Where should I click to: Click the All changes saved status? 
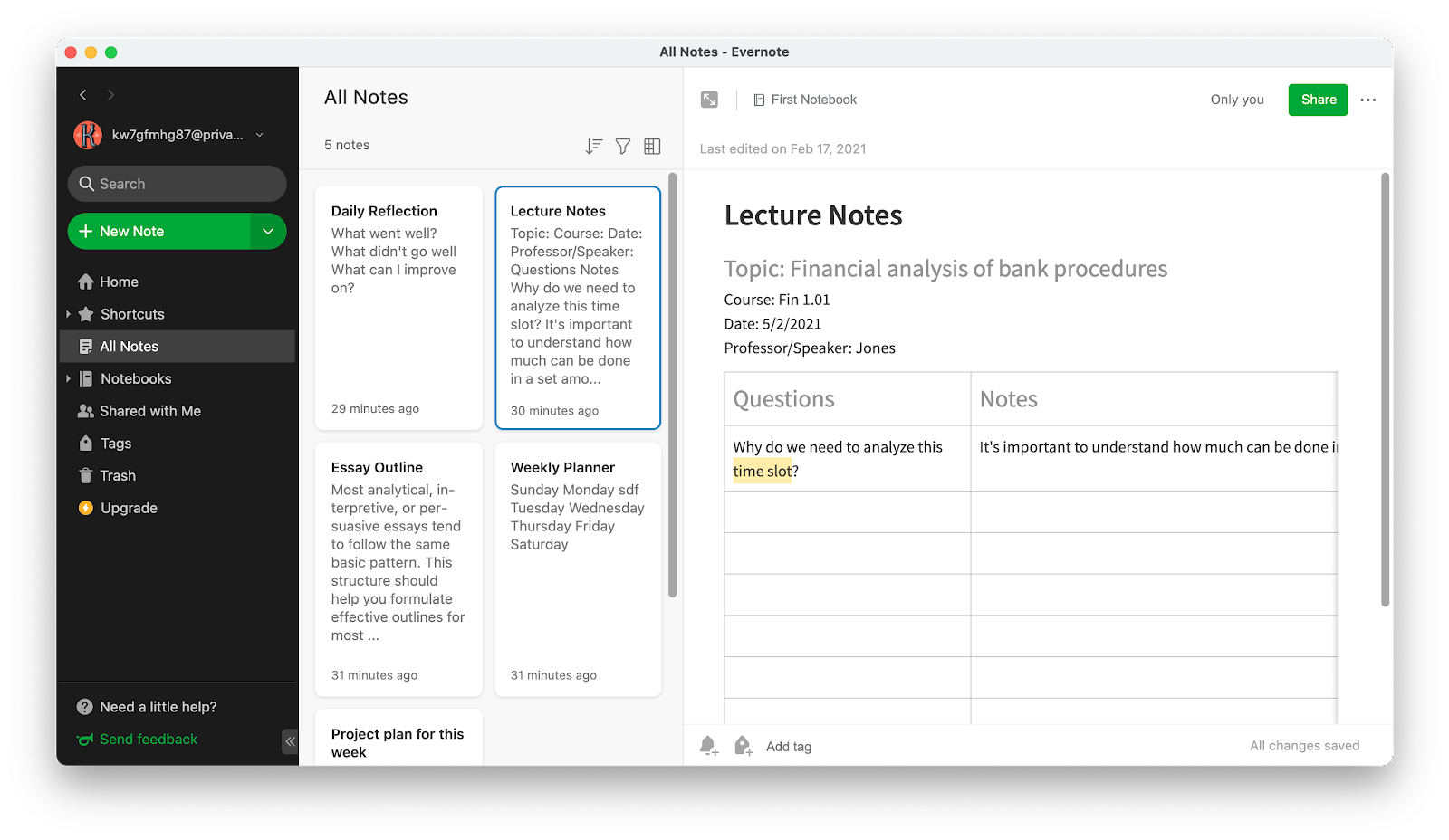[1304, 746]
